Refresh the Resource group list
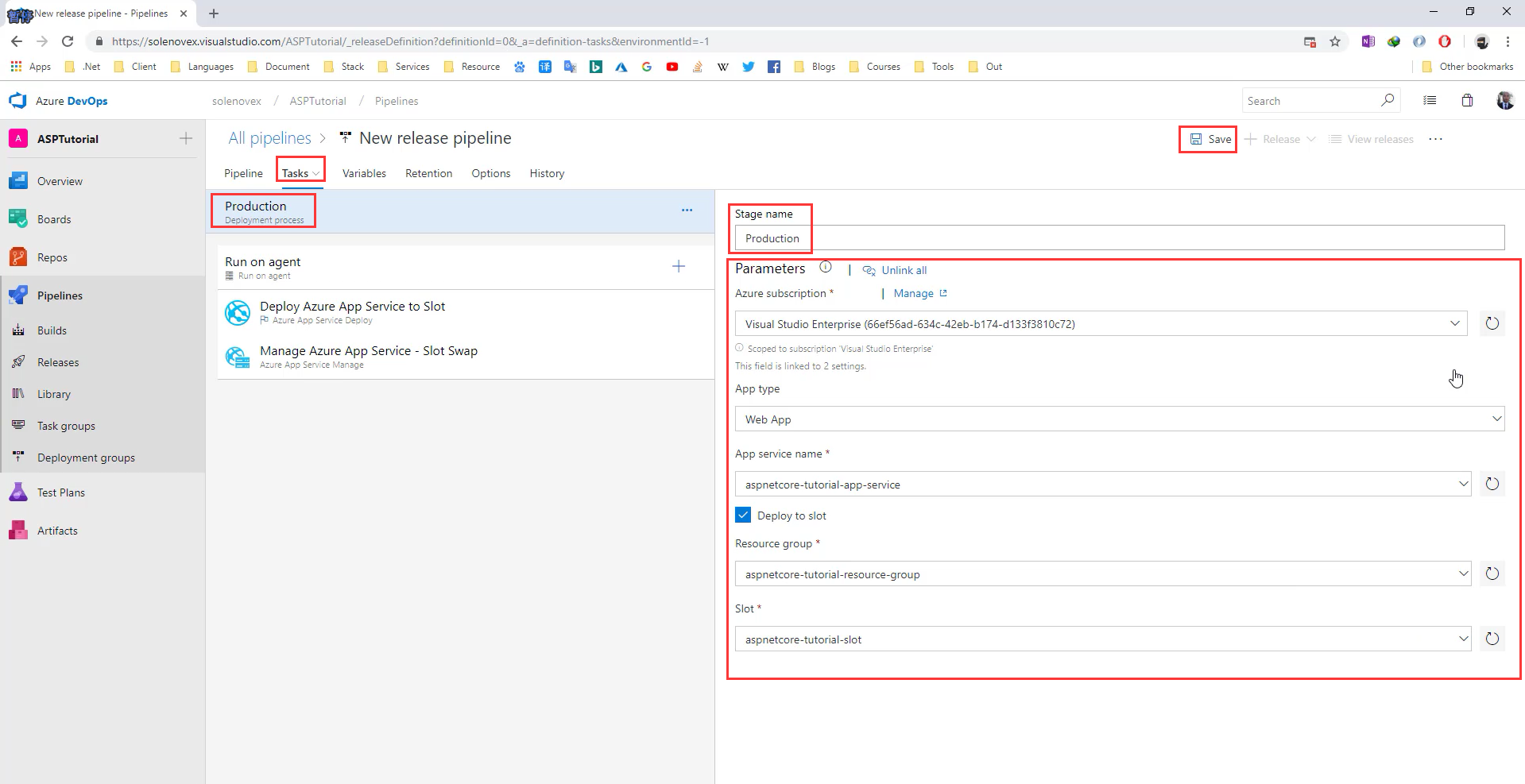Image resolution: width=1525 pixels, height=784 pixels. point(1492,574)
